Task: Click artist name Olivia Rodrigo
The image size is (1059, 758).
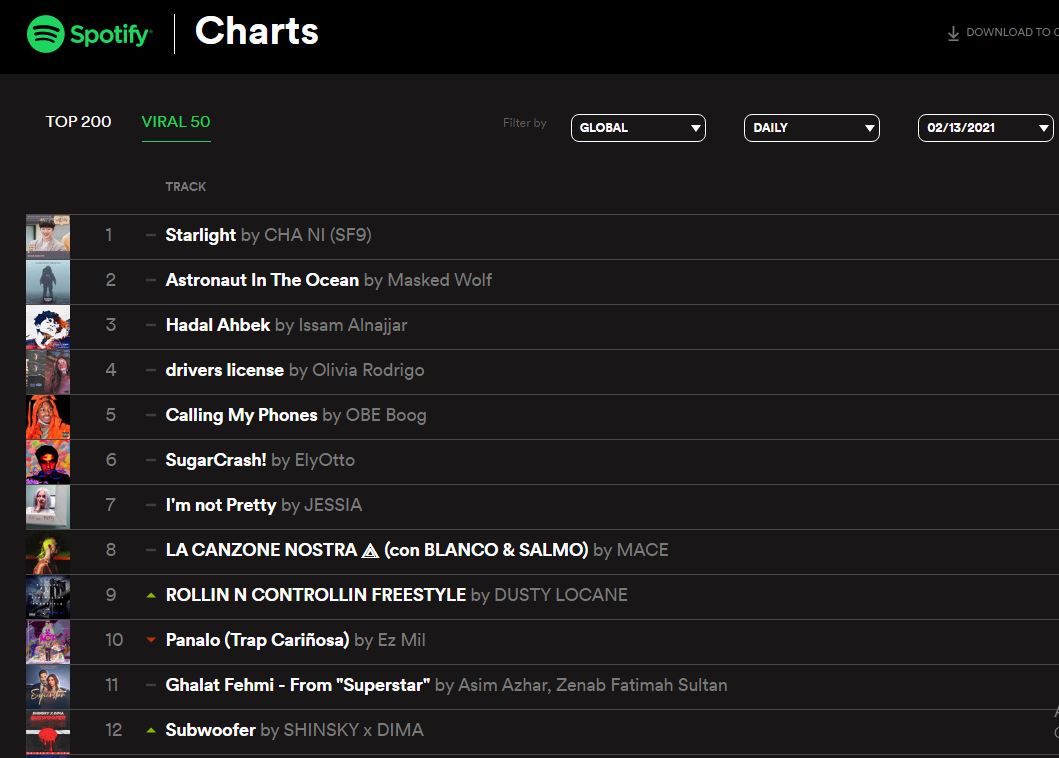Action: [368, 370]
